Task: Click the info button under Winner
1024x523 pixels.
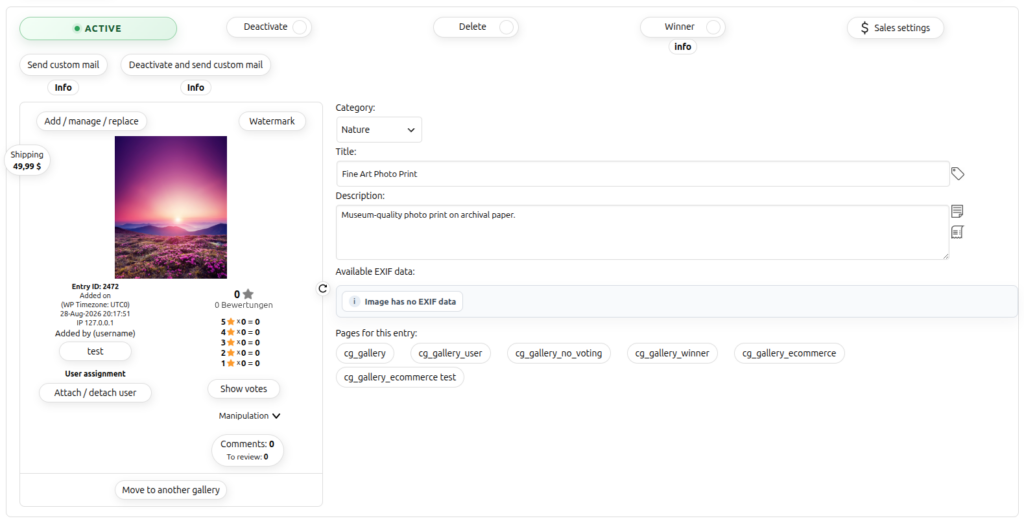Action: pos(682,47)
